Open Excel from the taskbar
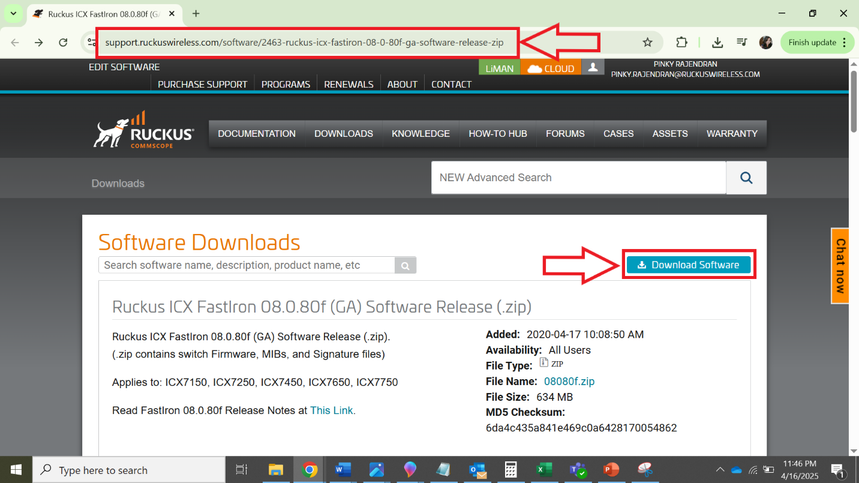859x483 pixels. [544, 470]
